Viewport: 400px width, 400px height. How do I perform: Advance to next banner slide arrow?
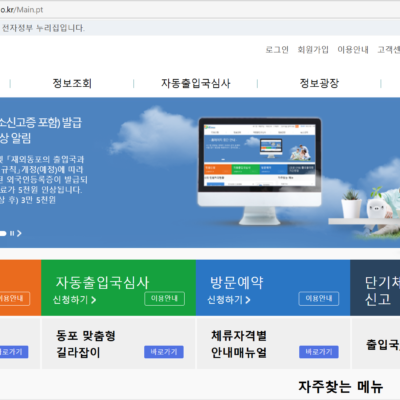pos(19,233)
